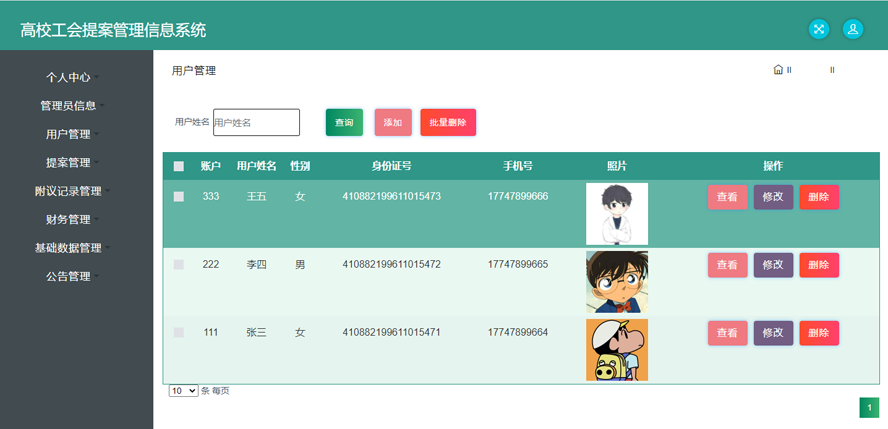Screen dimensions: 888x429
Task: Click the 手机号 column header
Action: click(518, 166)
